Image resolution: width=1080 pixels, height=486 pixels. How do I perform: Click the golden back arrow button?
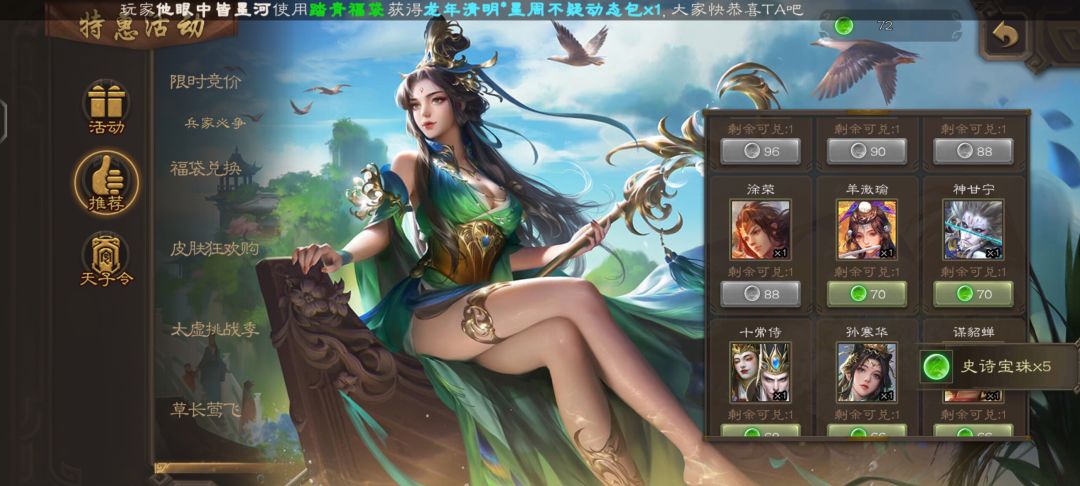tap(1005, 35)
